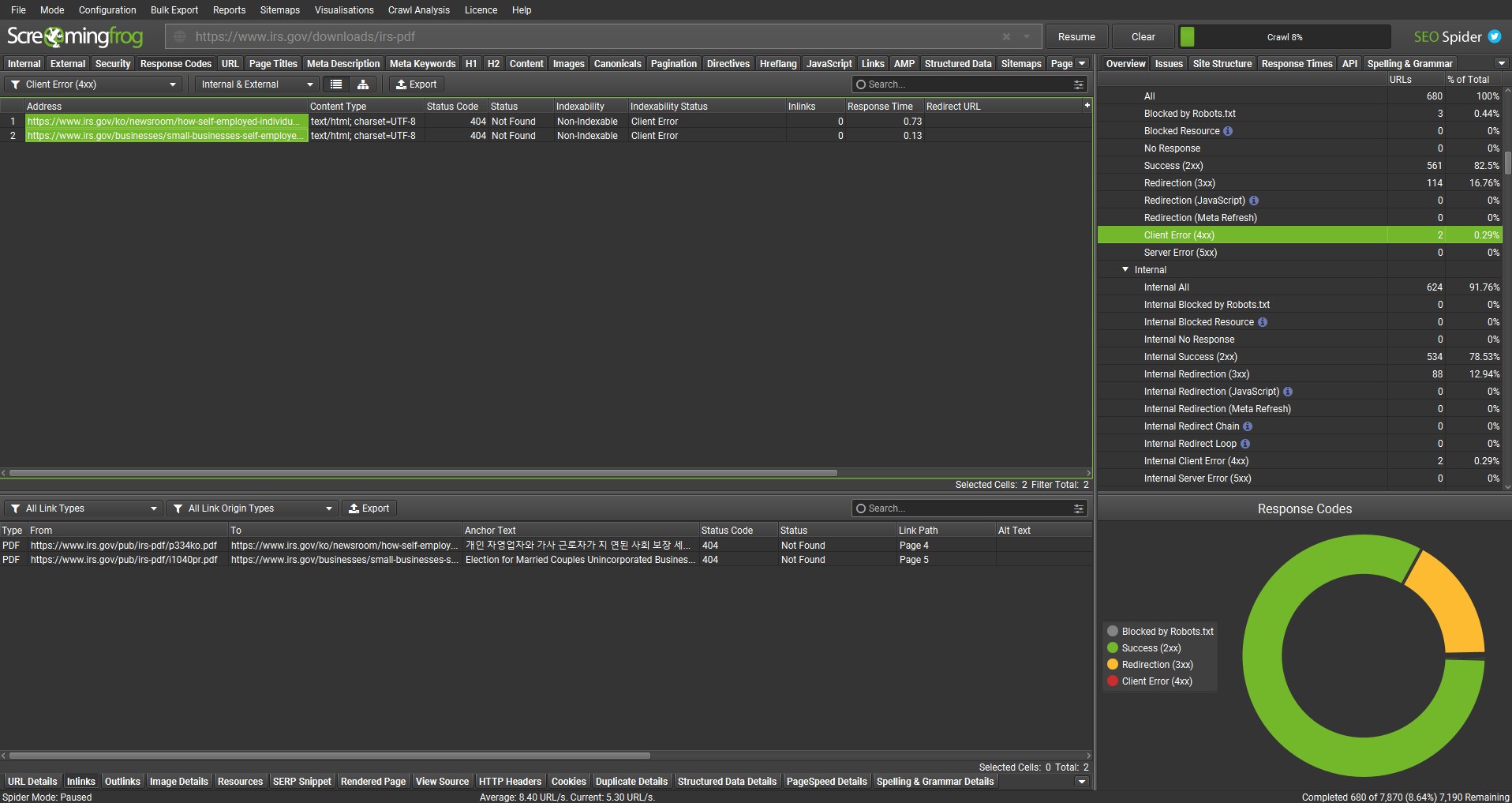Show info for Internal Redirect Chain
This screenshot has height=803, width=1512.
[1248, 426]
